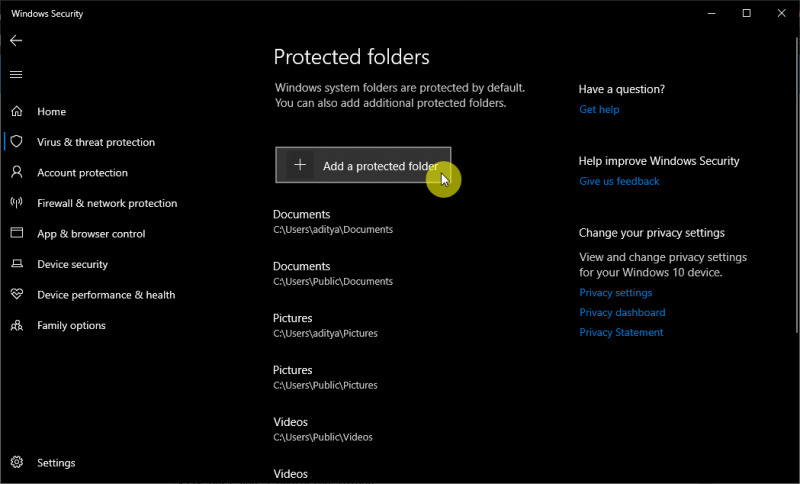800x484 pixels.
Task: Click the back arrow icon
Action: point(16,40)
